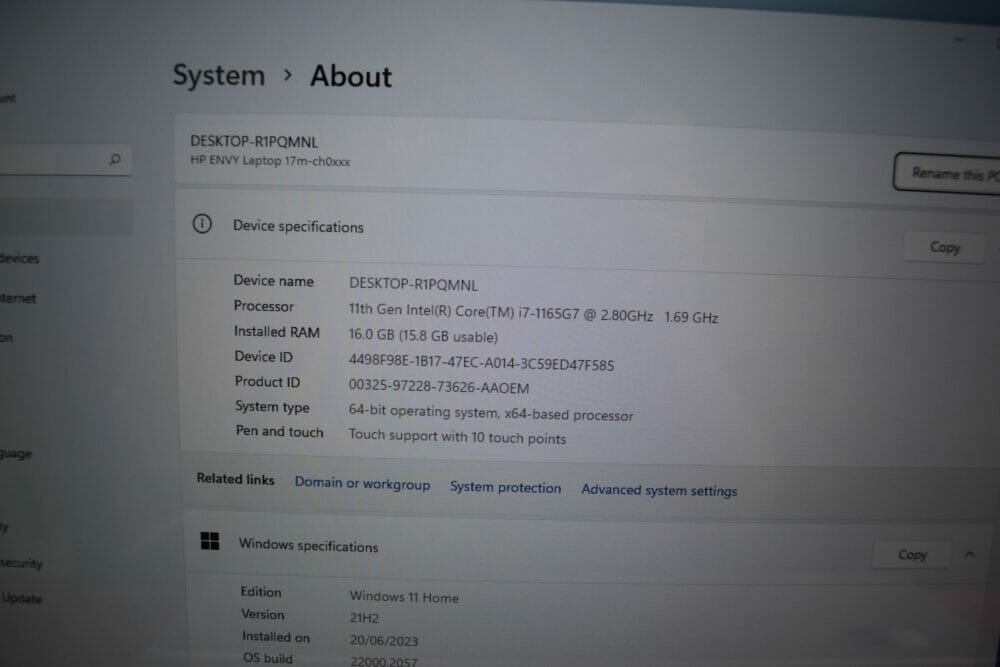Click the Edition label
Image resolution: width=1000 pixels, height=667 pixels.
coord(261,592)
